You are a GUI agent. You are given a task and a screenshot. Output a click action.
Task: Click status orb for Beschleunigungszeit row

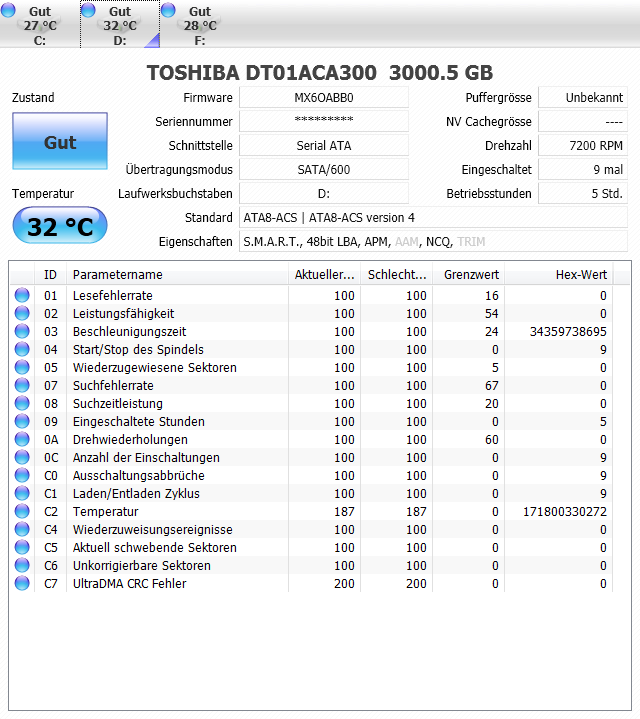click(x=22, y=331)
